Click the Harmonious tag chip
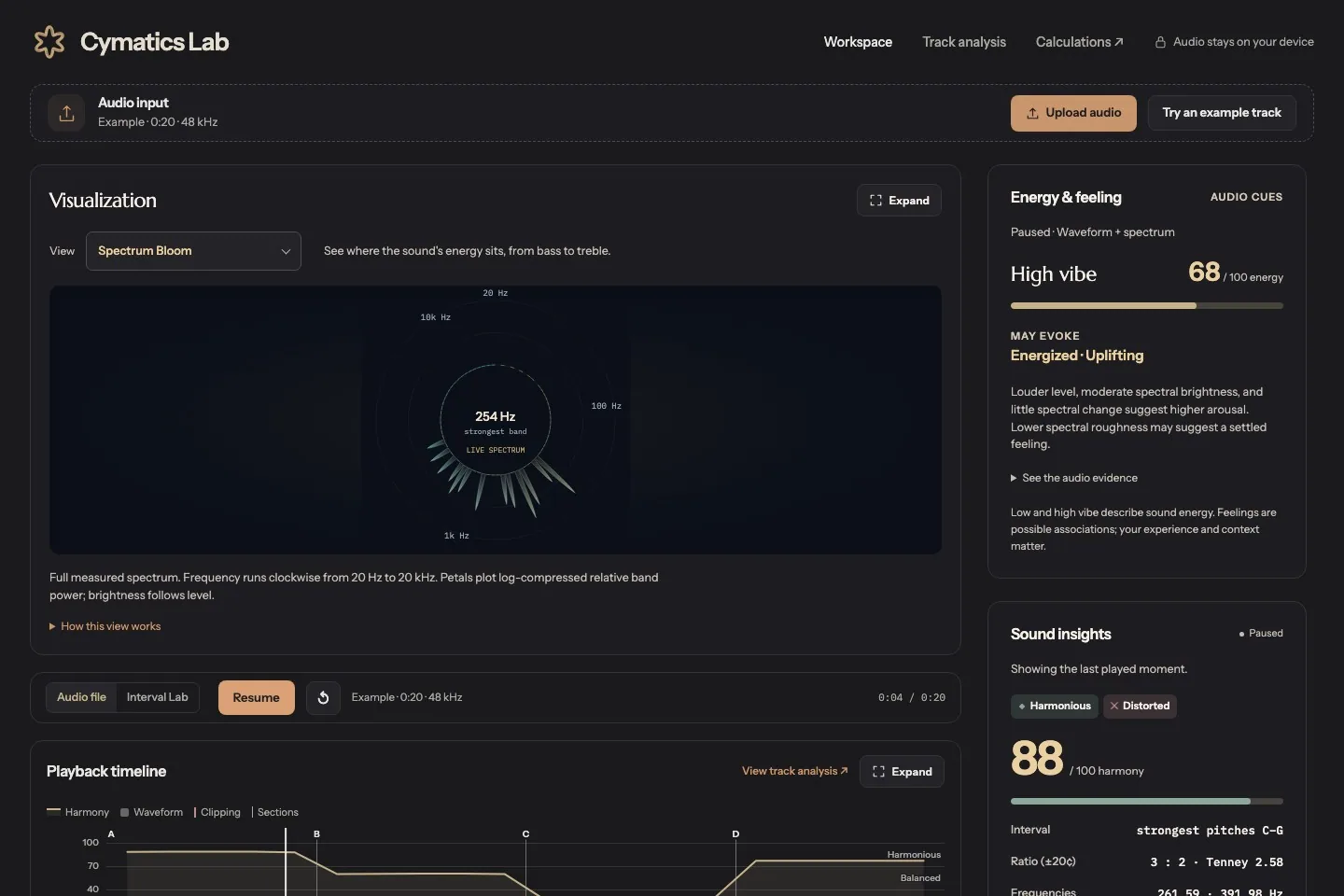 [x=1054, y=706]
